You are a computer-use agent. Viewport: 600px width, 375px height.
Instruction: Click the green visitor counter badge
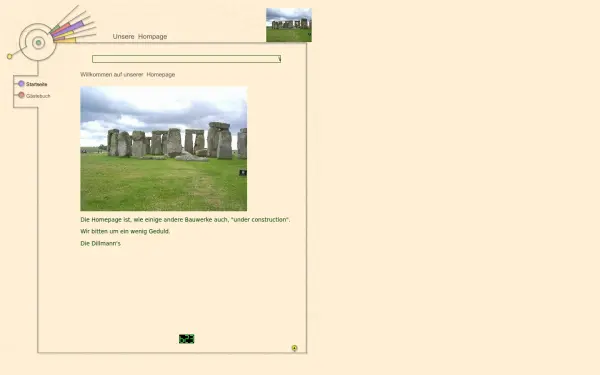pyautogui.click(x=187, y=339)
